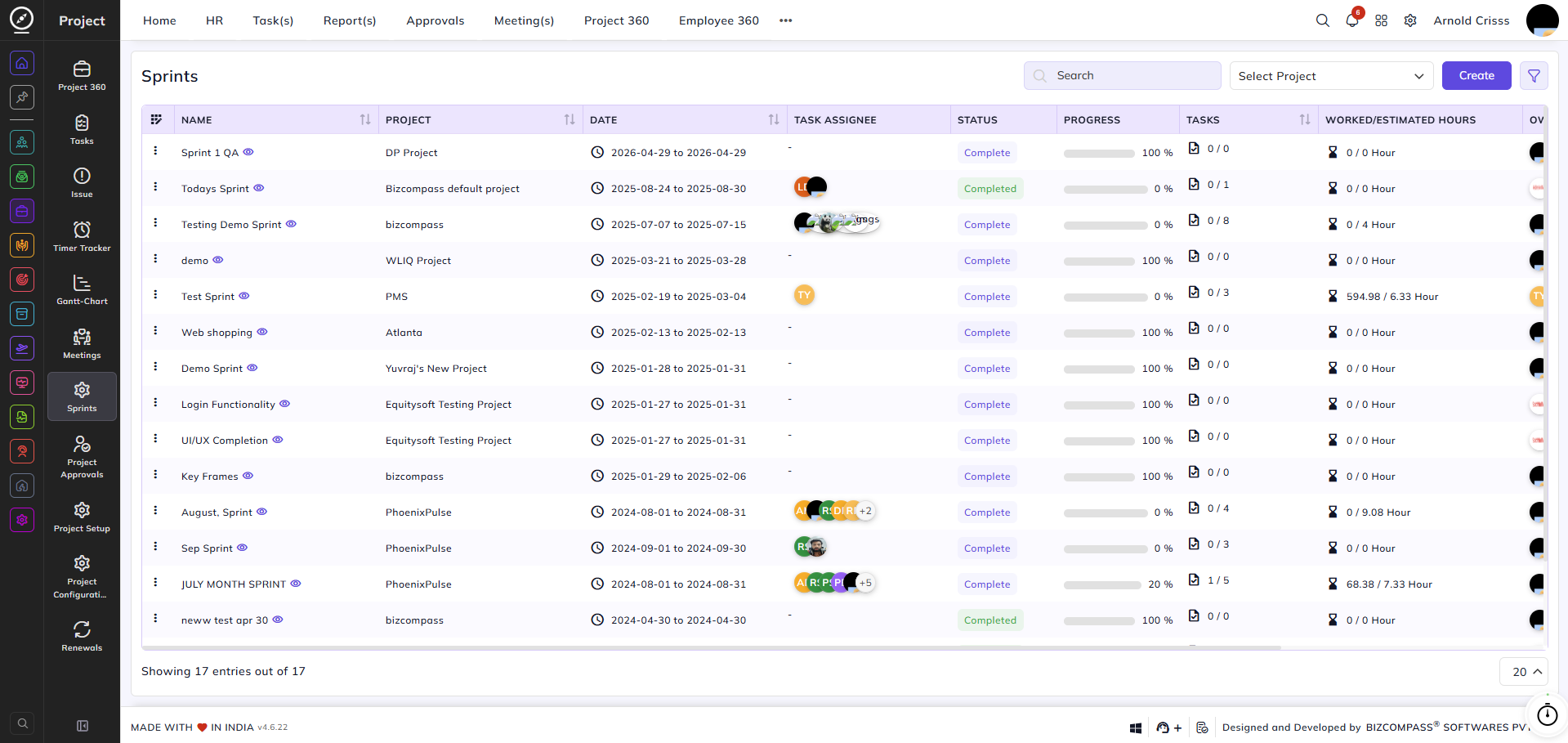The width and height of the screenshot is (1568, 743).
Task: Open Timer Tracker in the sidebar
Action: (82, 236)
